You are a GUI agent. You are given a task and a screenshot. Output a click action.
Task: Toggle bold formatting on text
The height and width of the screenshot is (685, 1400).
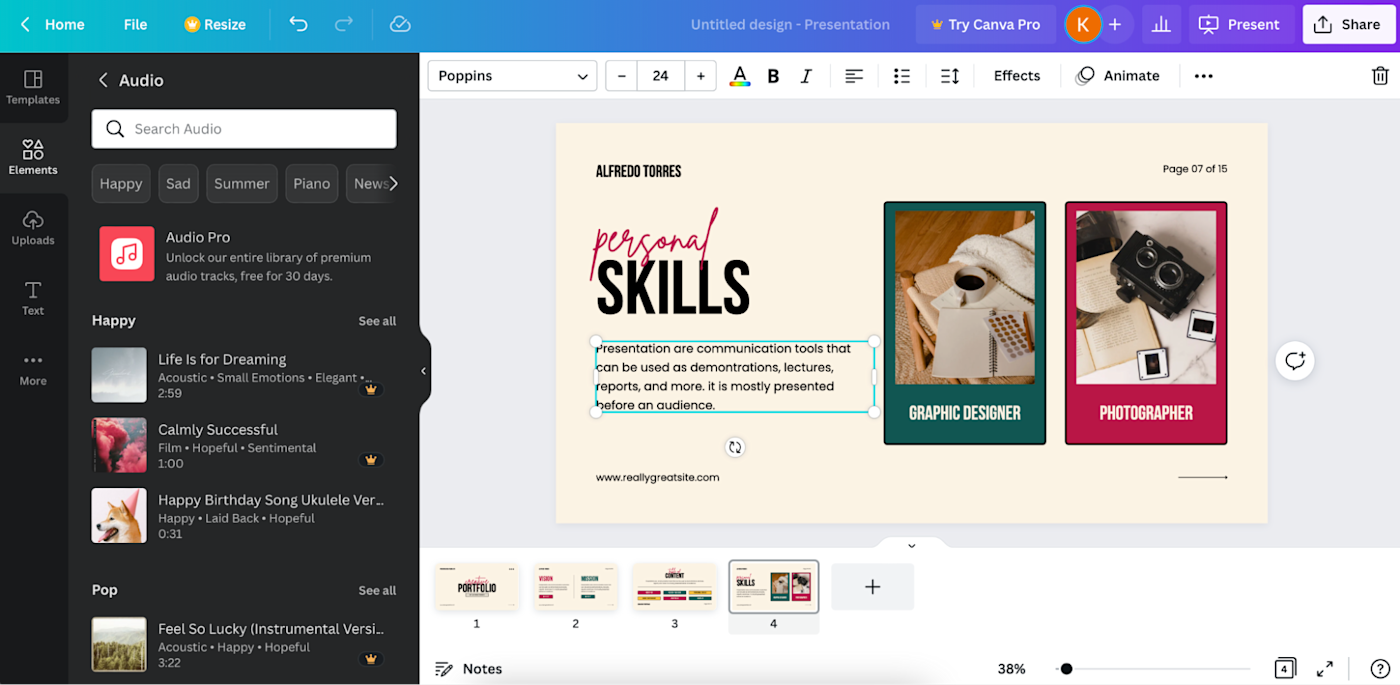[x=773, y=76]
